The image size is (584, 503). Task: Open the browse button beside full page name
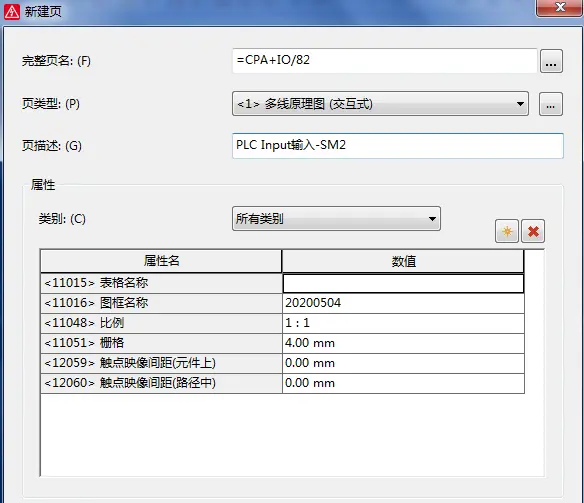pos(551,61)
